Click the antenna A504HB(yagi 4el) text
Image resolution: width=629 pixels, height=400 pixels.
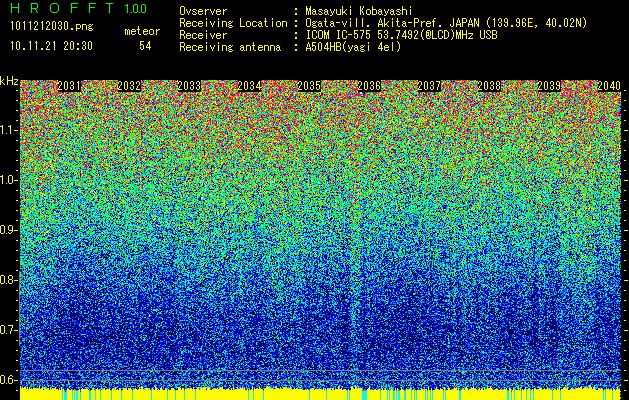tap(353, 47)
